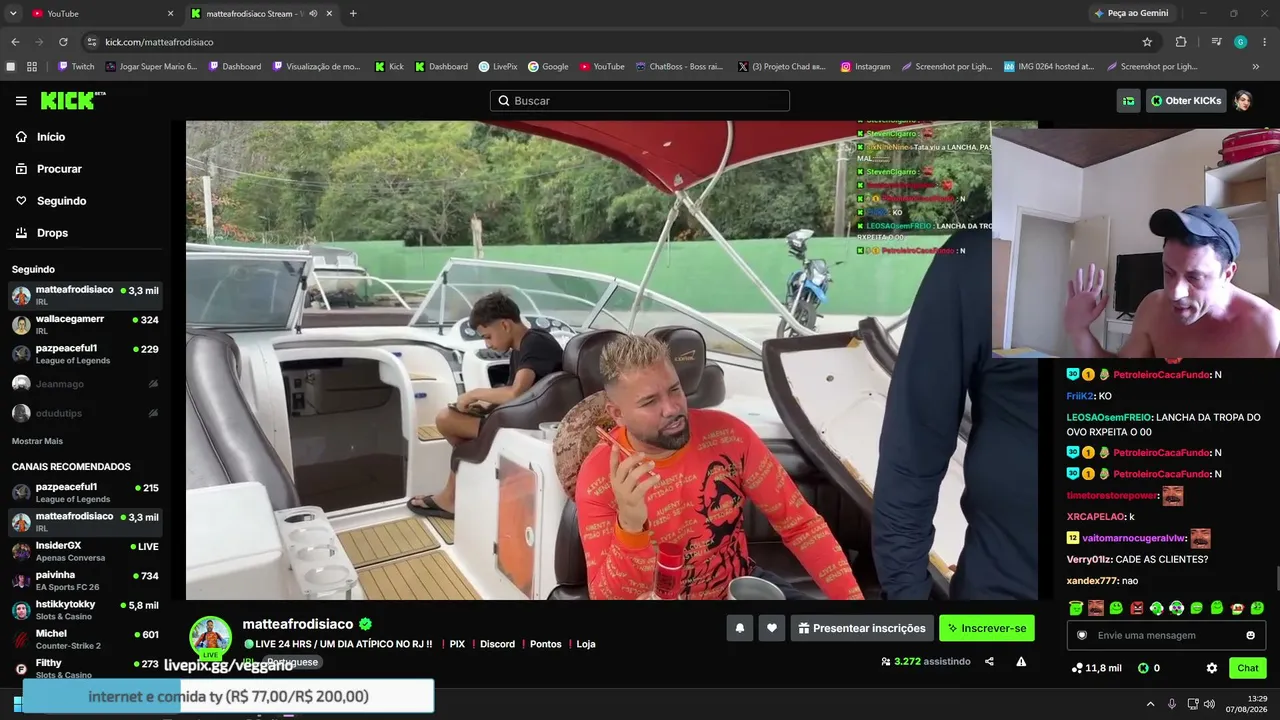Enable notifications with the bell icon
Viewport: 1280px width, 720px height.
(x=740, y=628)
